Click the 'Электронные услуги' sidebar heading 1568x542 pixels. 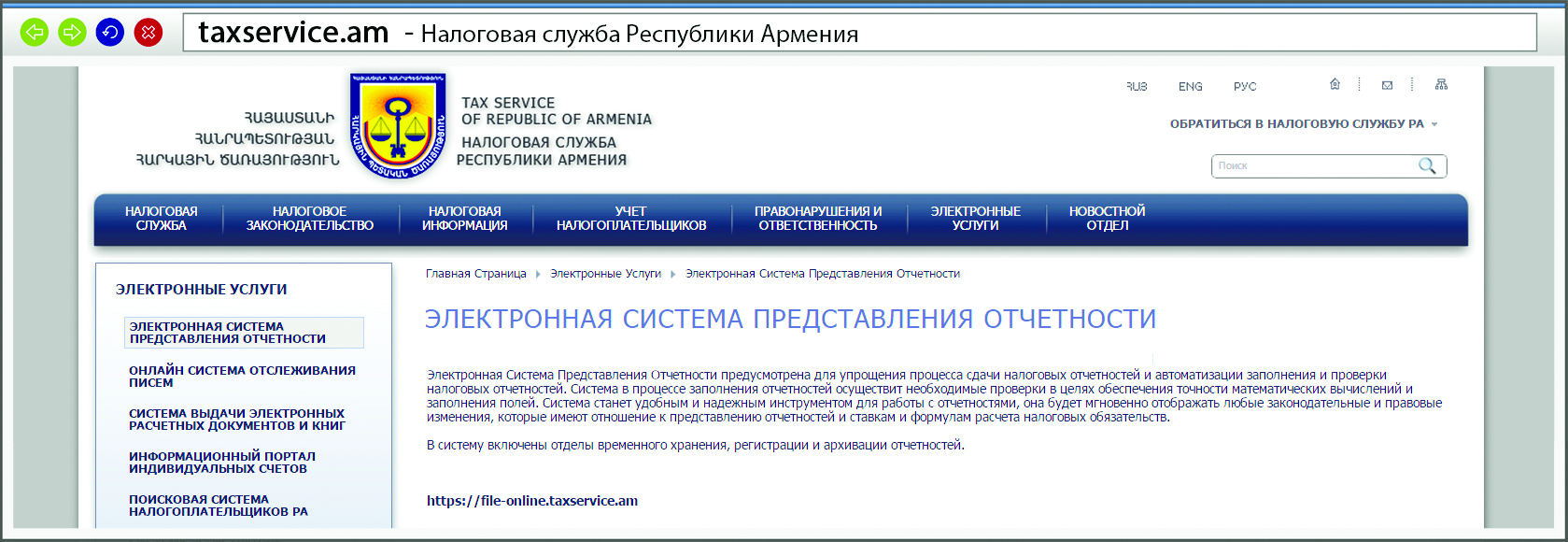point(202,290)
